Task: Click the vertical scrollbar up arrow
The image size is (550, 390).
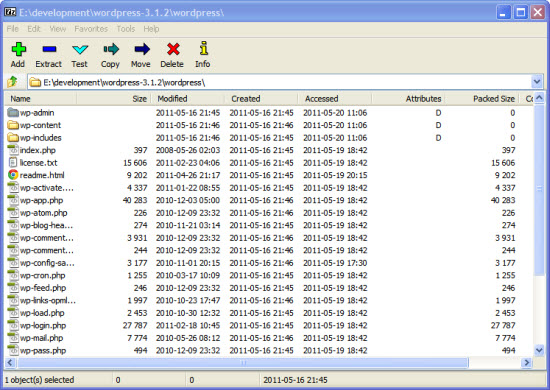Action: coord(539,98)
